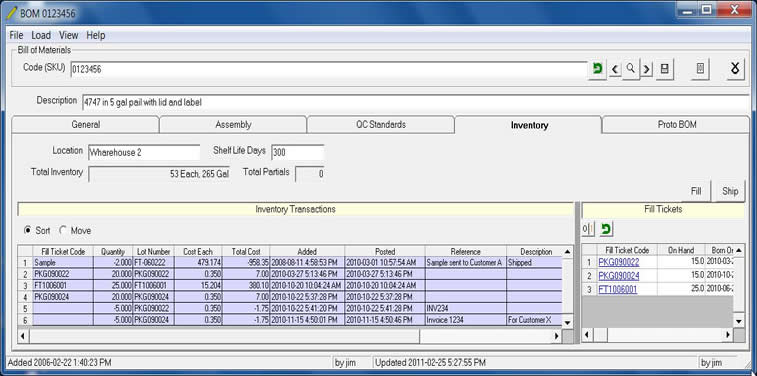The height and width of the screenshot is (376, 757).
Task: Click the On Hand column header
Action: pyautogui.click(x=681, y=250)
